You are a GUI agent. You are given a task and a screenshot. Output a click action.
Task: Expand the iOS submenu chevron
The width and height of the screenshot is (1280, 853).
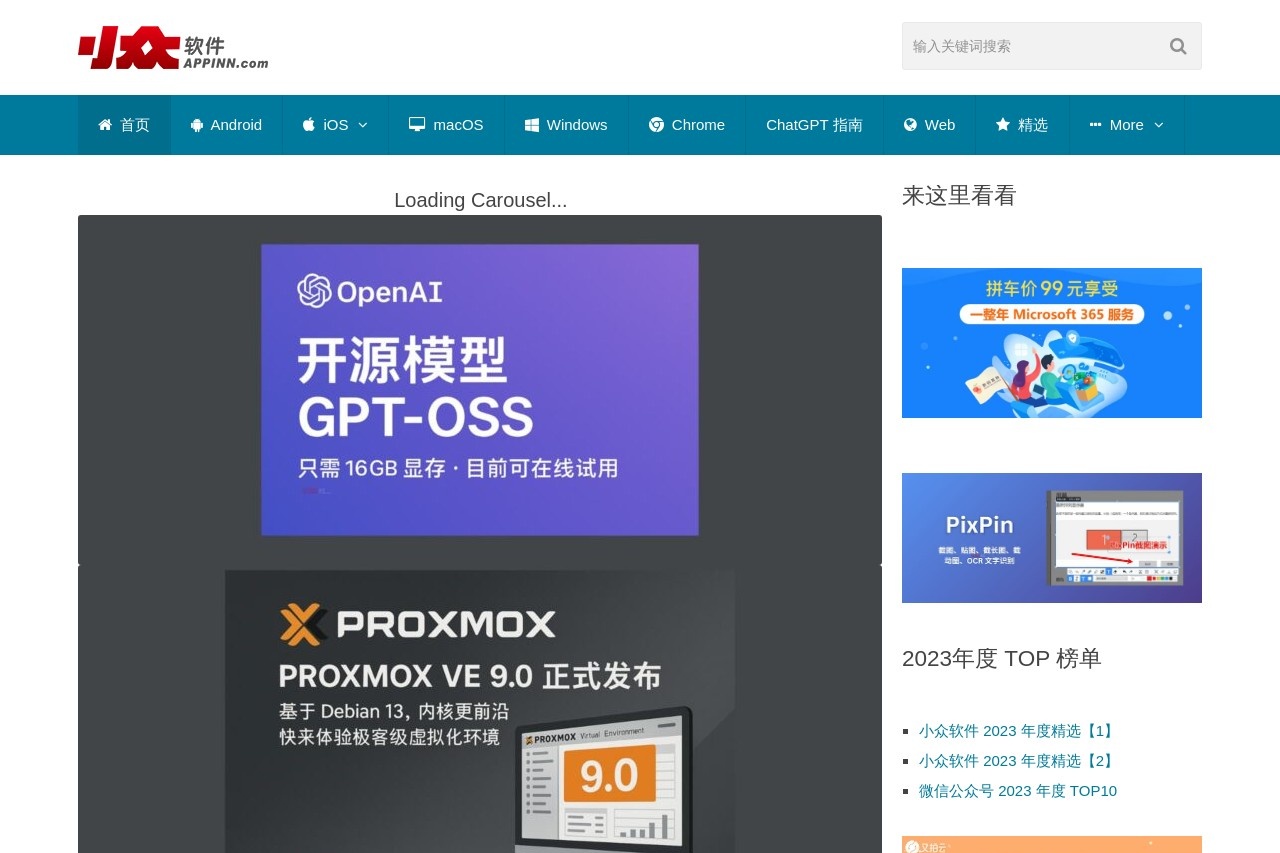pos(362,125)
